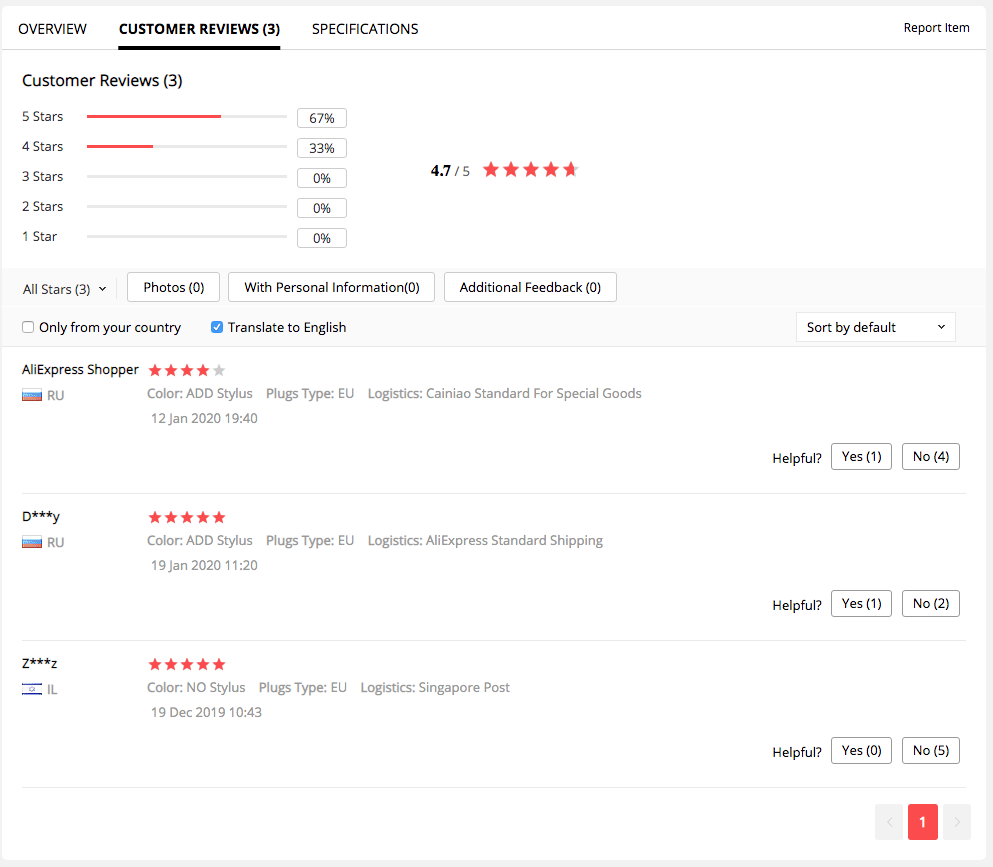Vote Yes (1) on D***y's review
The width and height of the screenshot is (993, 867).
coord(861,604)
